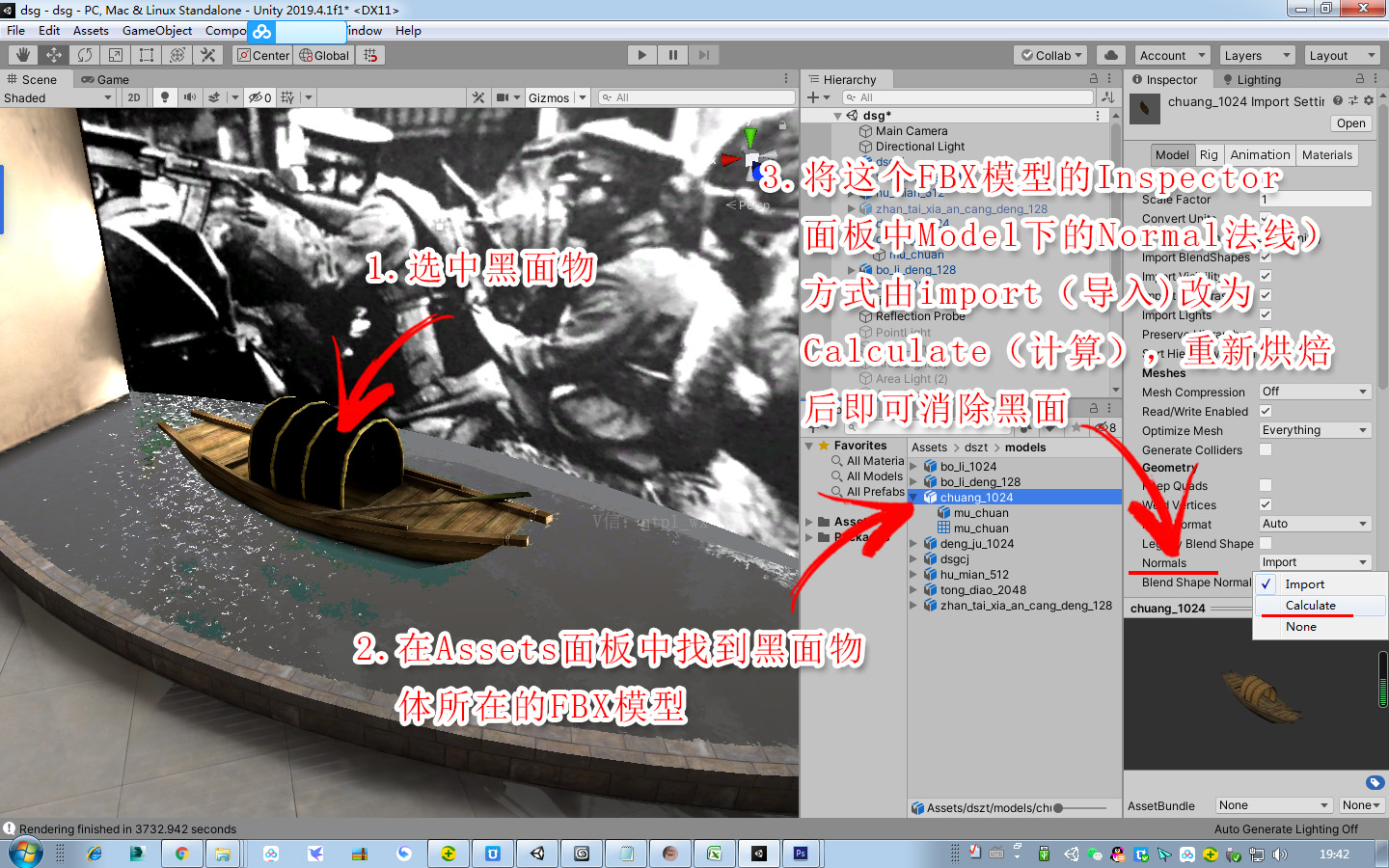Viewport: 1389px width, 868px height.
Task: Toggle scene effects layers icon
Action: (214, 97)
